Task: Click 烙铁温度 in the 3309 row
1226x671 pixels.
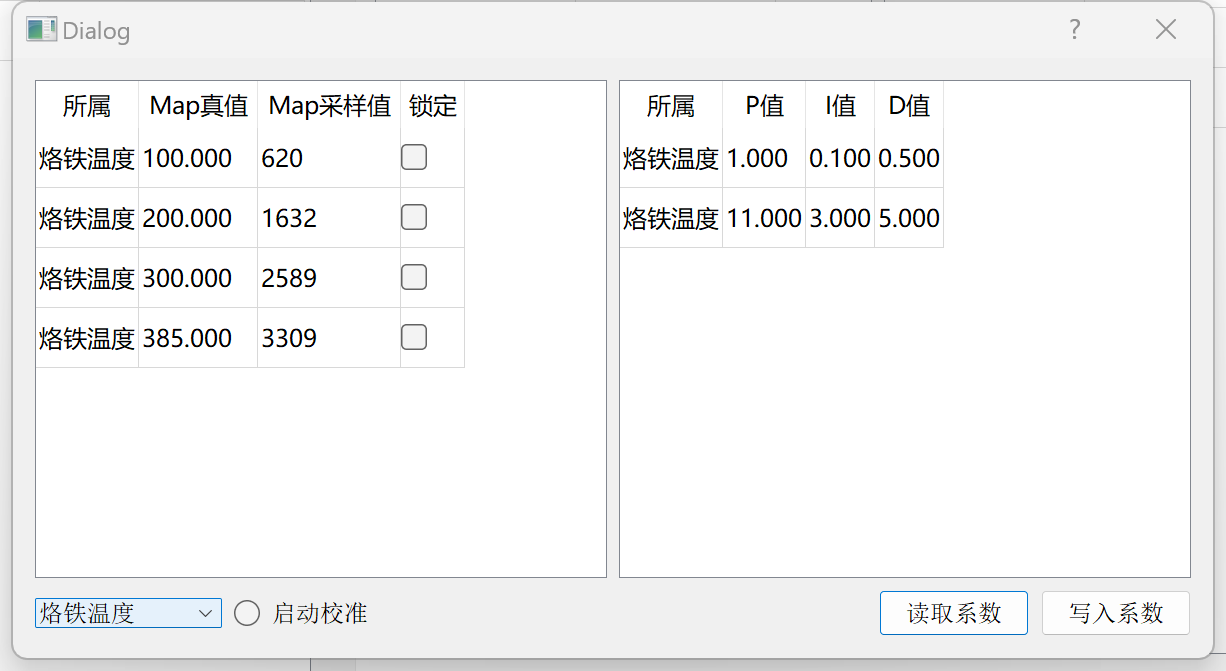Action: click(87, 338)
